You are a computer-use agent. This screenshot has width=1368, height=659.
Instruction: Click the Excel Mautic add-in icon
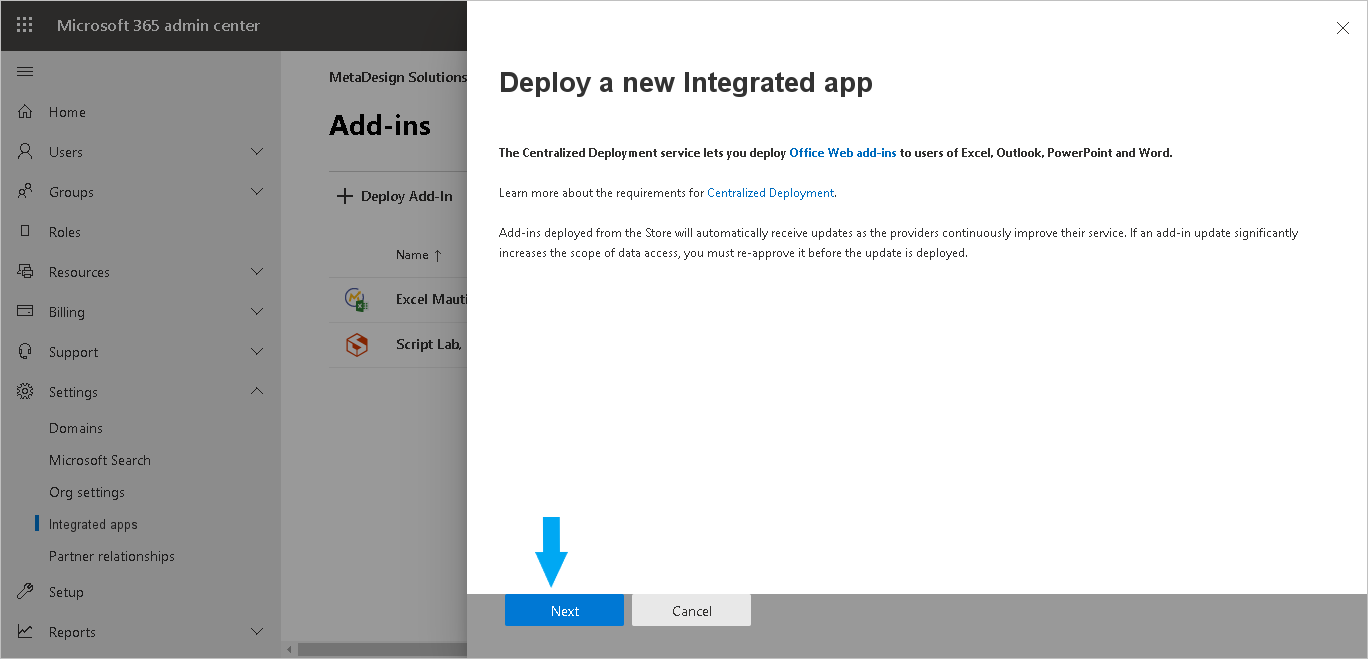[x=356, y=298]
